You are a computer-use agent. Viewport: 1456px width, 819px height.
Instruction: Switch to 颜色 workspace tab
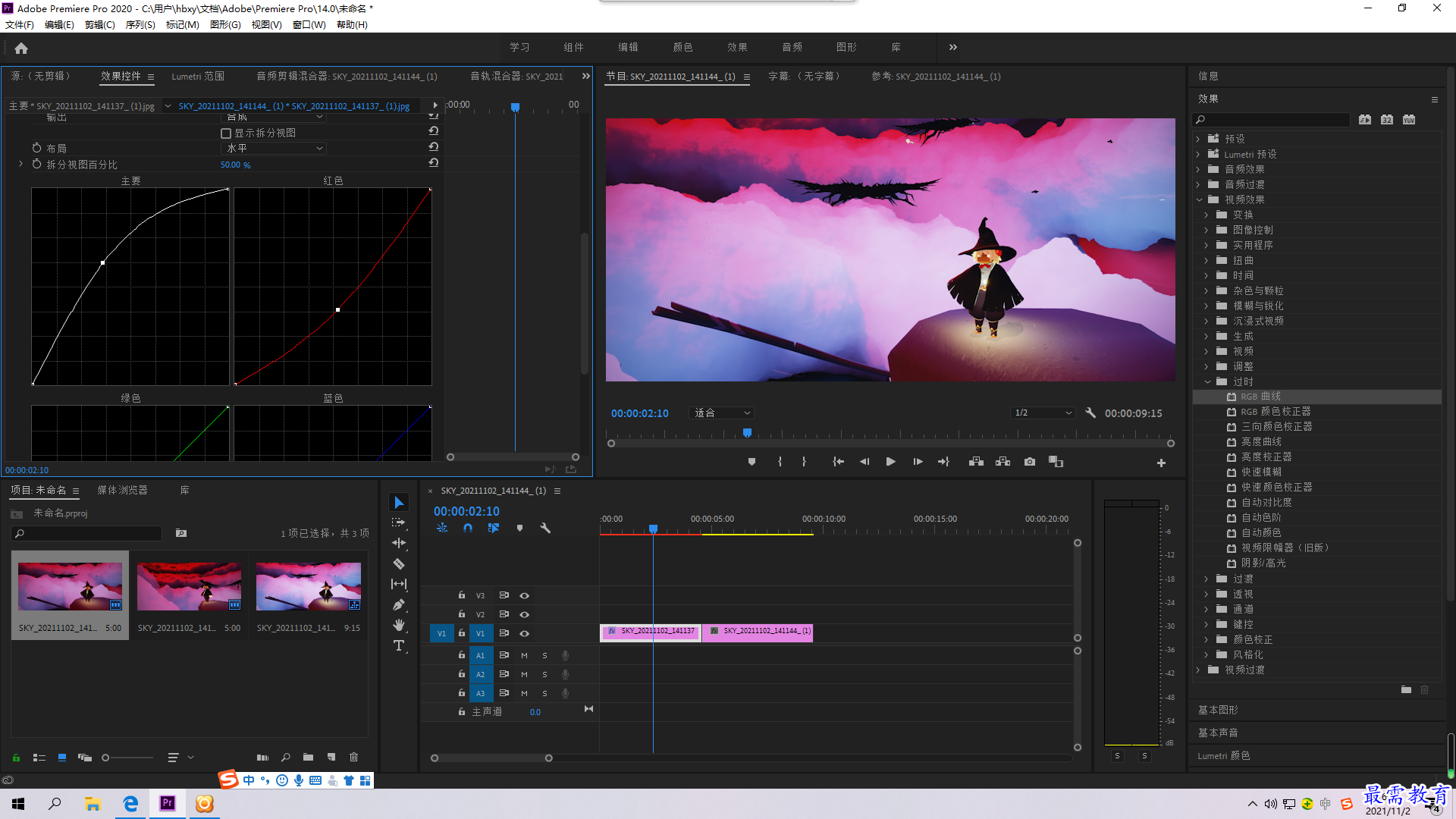coord(682,47)
